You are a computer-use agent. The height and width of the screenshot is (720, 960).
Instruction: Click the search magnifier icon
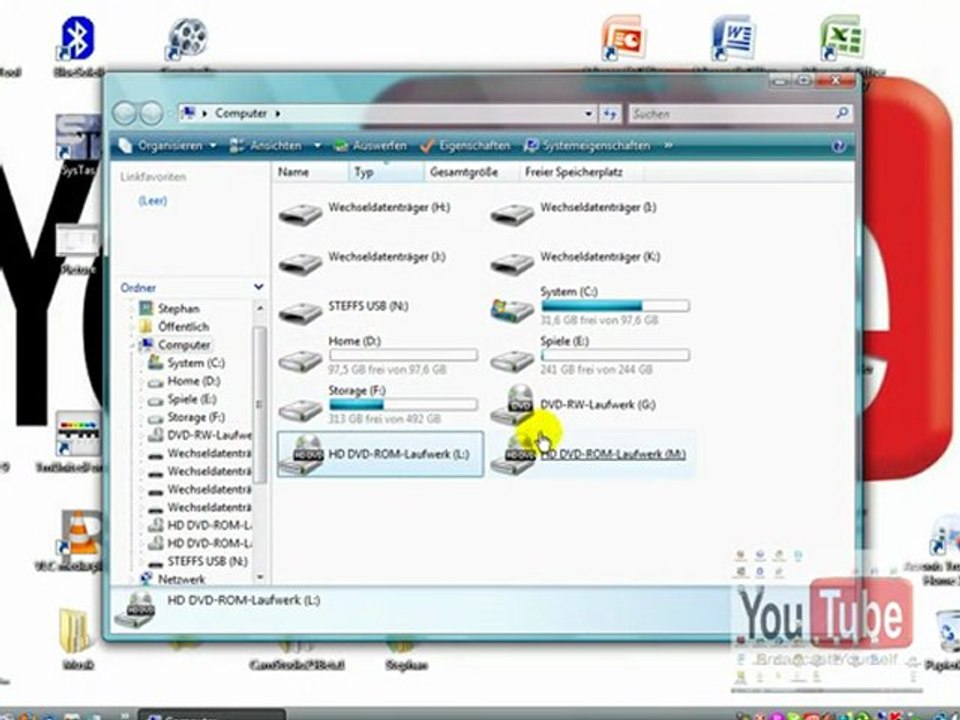point(842,113)
